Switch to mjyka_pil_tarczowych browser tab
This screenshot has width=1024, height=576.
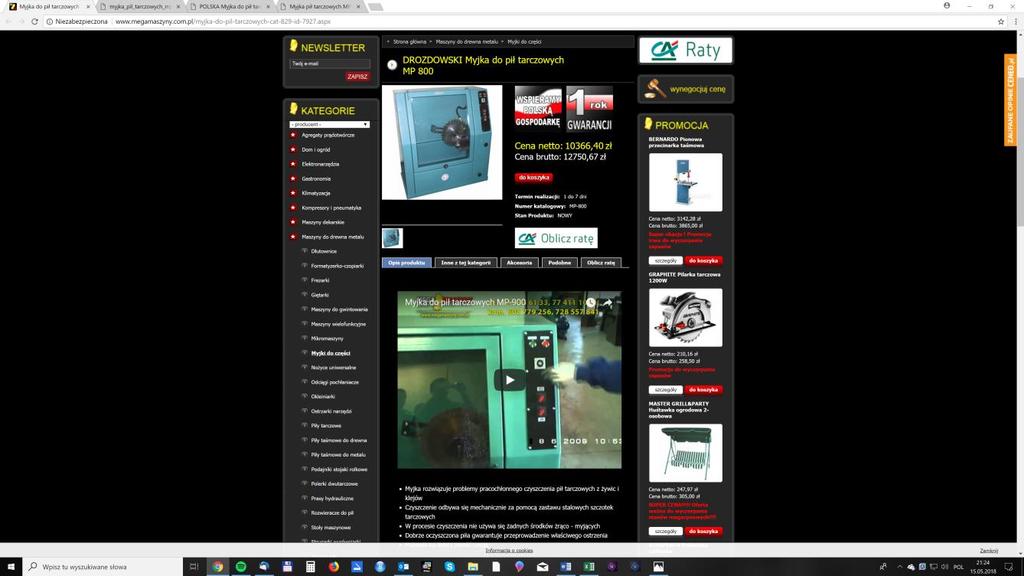[139, 7]
